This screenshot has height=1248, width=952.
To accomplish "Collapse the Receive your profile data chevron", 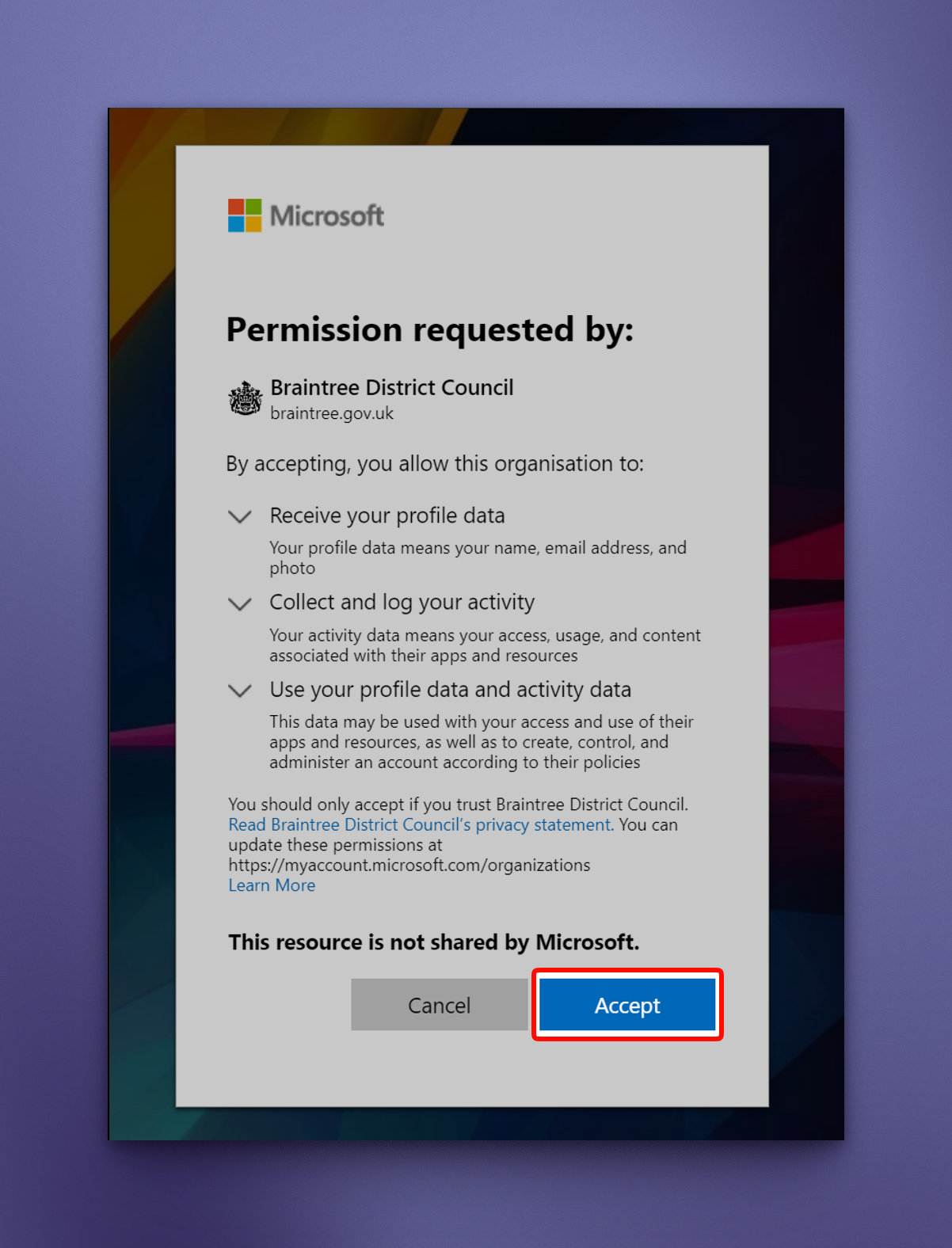I will 240,516.
